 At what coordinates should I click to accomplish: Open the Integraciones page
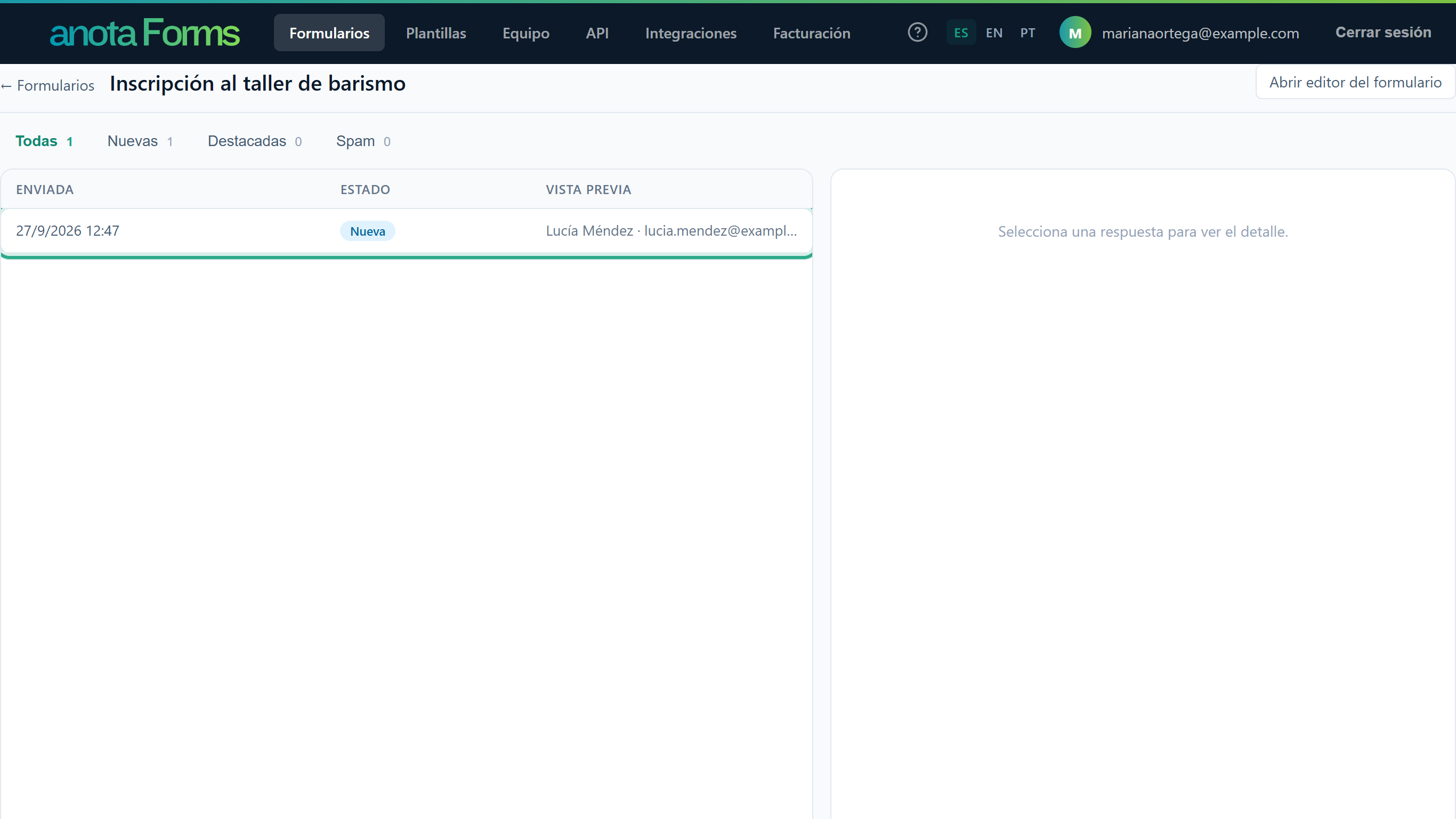(x=691, y=33)
